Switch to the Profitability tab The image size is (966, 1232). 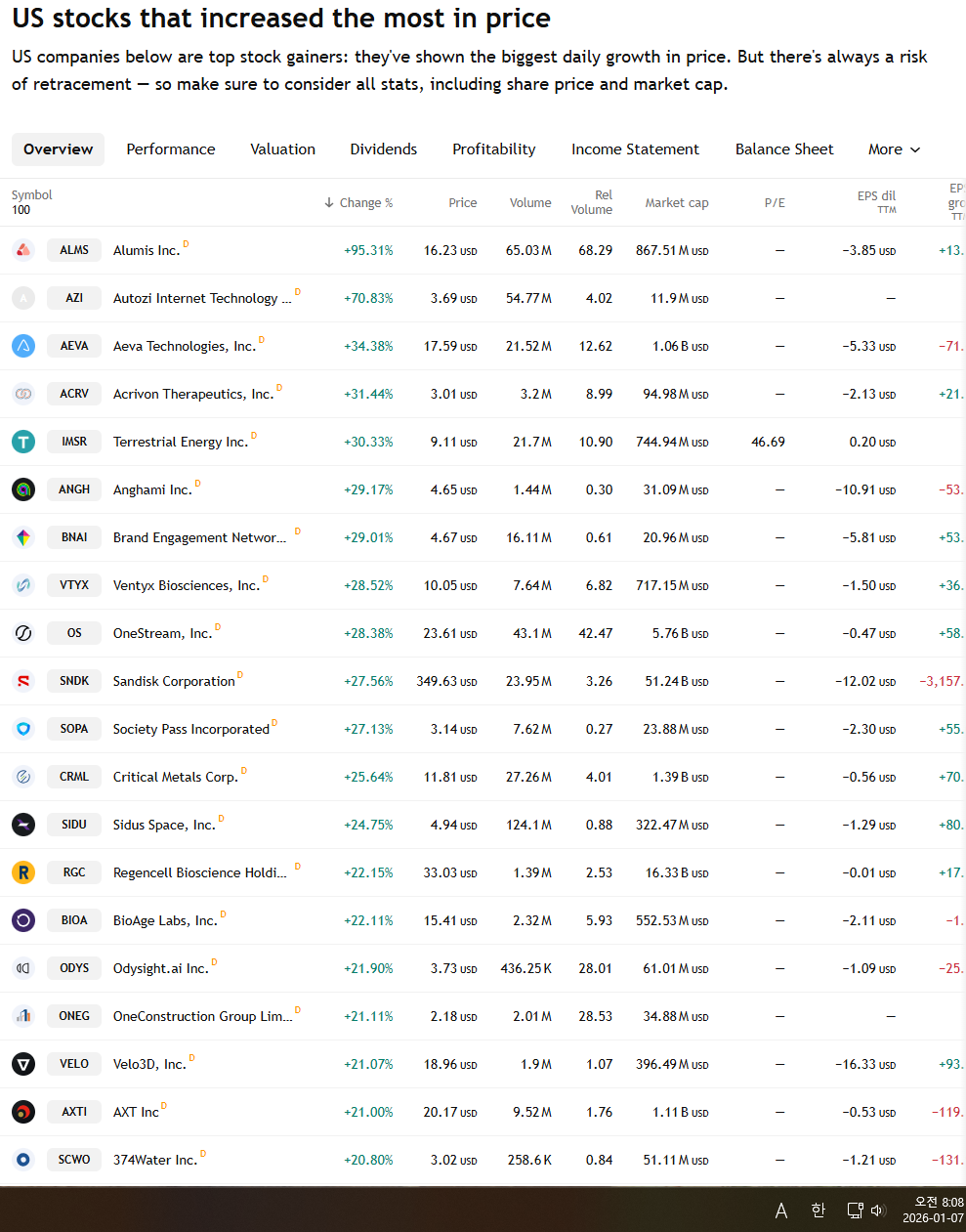[x=494, y=149]
